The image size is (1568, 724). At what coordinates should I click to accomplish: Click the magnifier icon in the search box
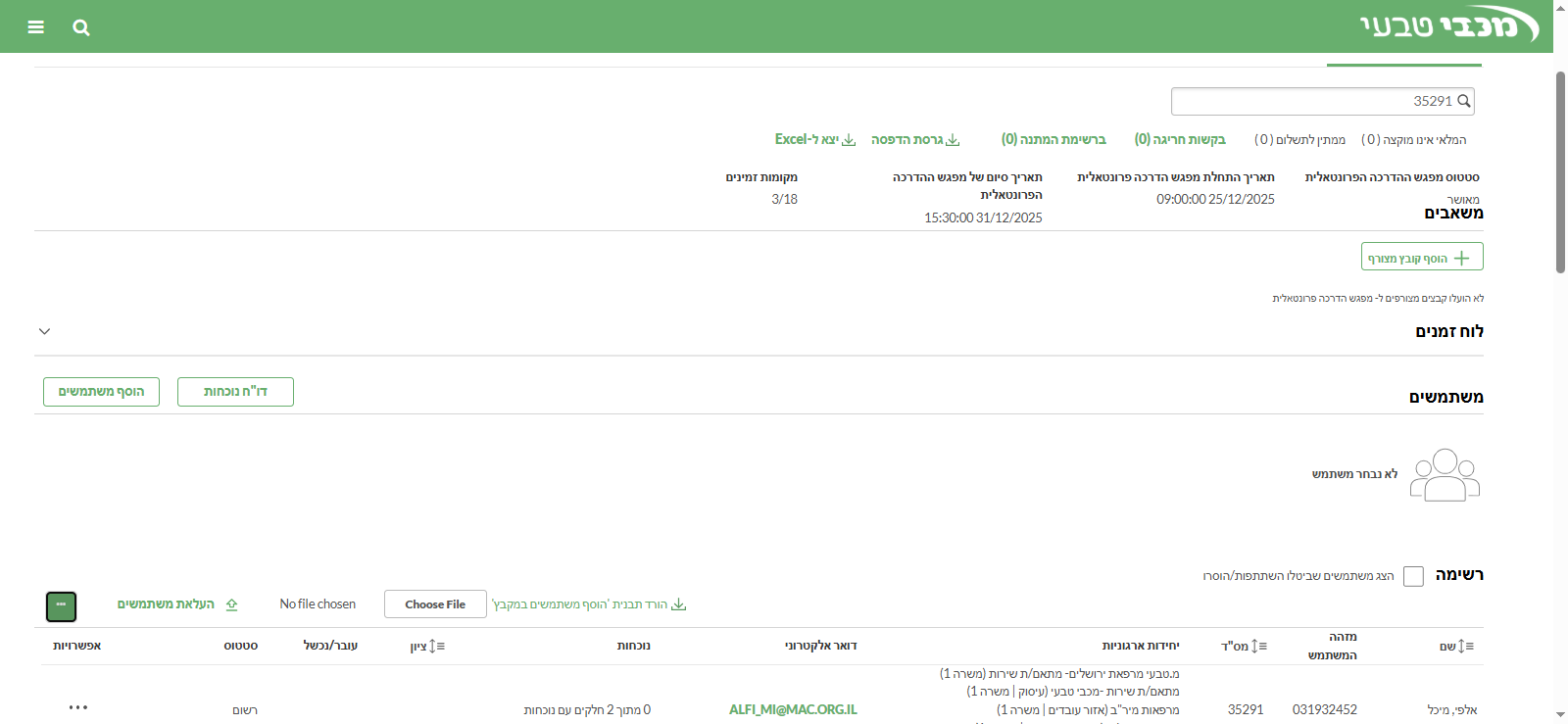[x=1464, y=101]
